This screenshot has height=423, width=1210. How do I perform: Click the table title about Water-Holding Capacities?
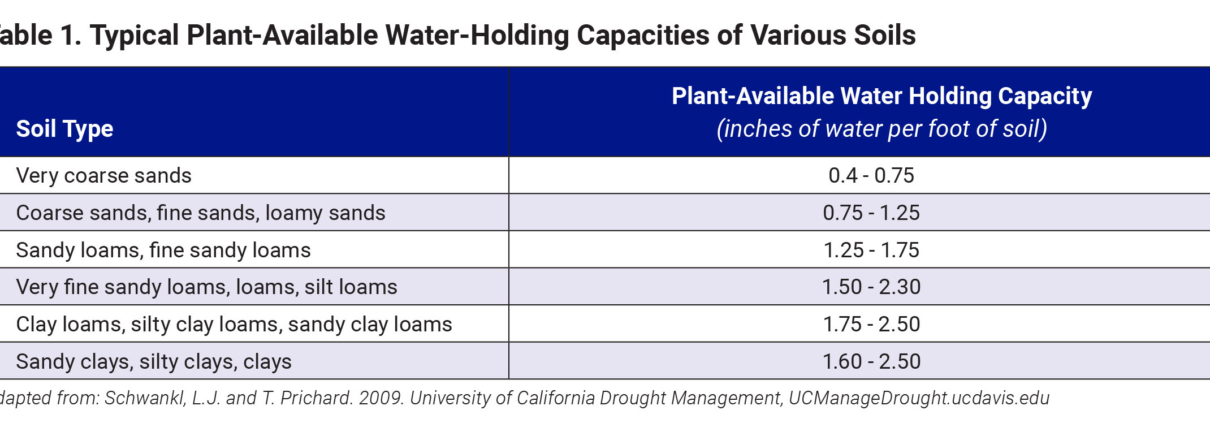pos(455,36)
